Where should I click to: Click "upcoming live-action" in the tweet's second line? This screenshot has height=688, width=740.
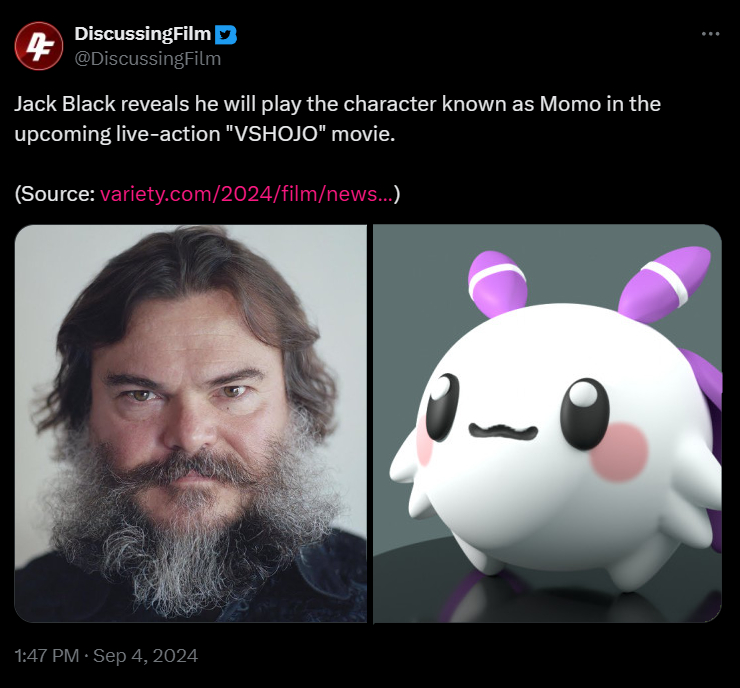point(118,134)
